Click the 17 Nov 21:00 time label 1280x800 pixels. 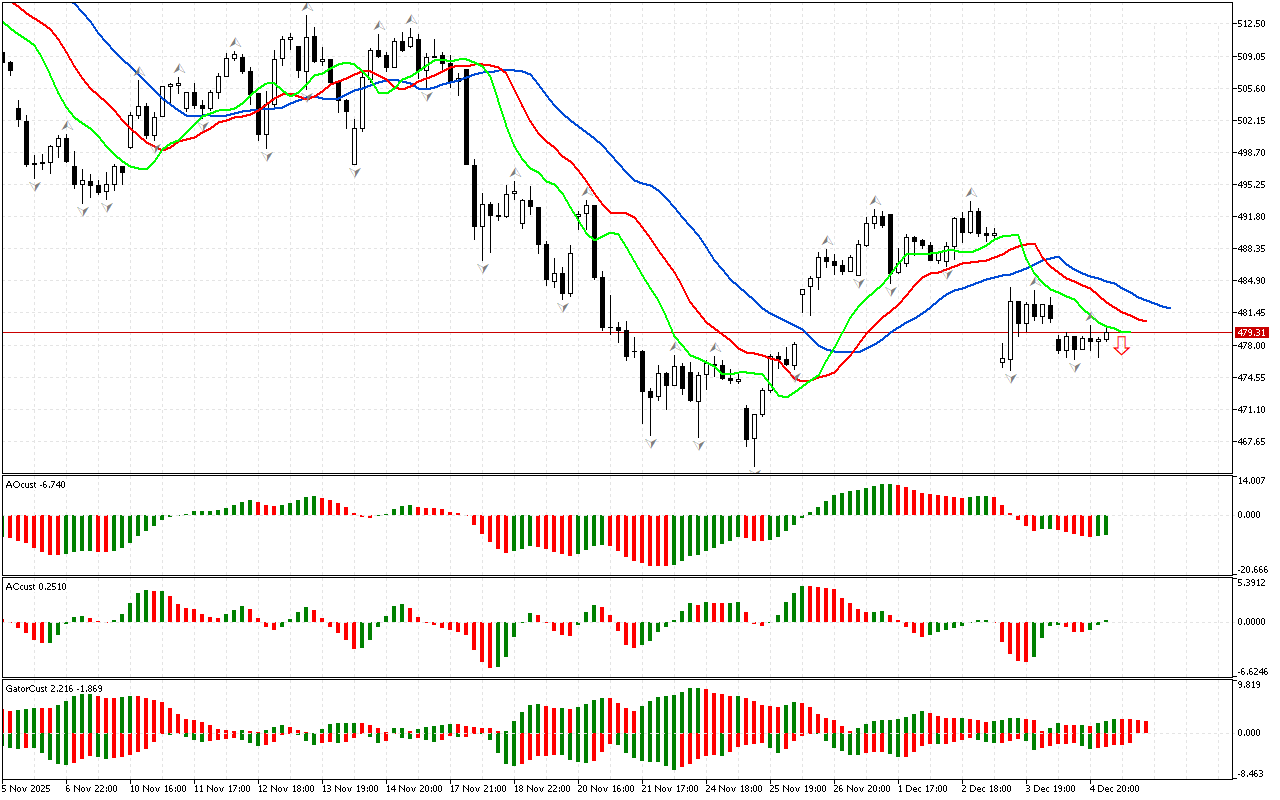(478, 788)
